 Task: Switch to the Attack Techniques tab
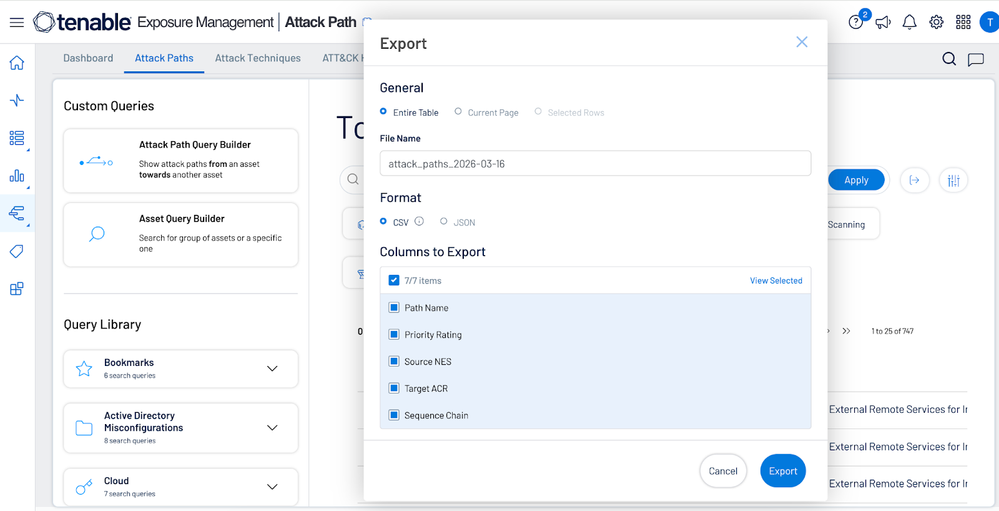point(257,58)
